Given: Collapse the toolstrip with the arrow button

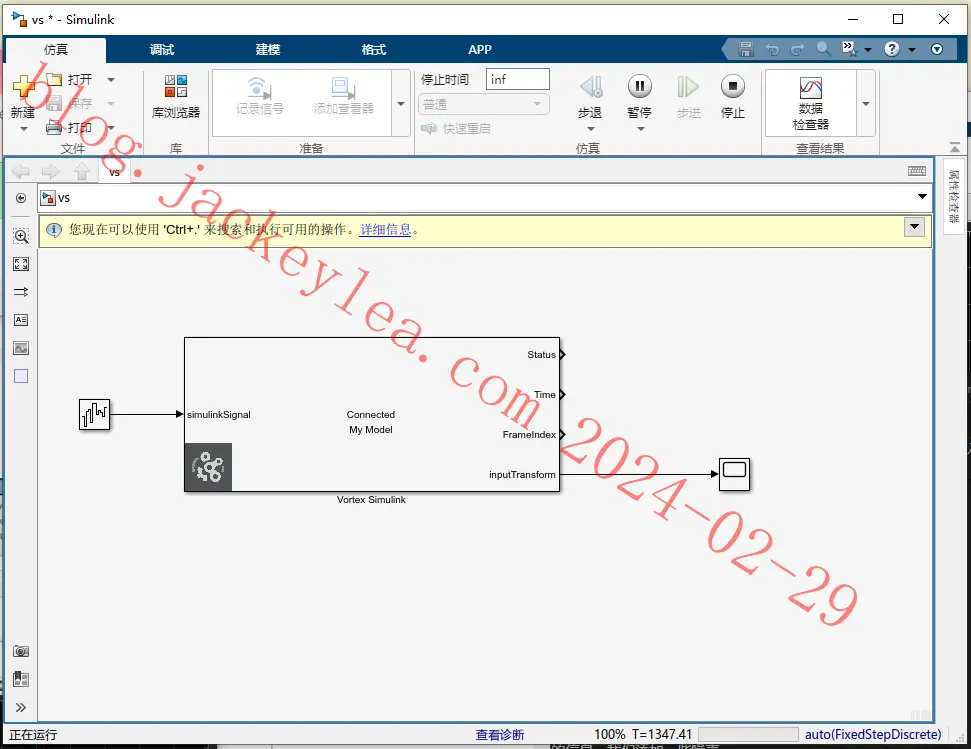Looking at the screenshot, I should coord(955,147).
